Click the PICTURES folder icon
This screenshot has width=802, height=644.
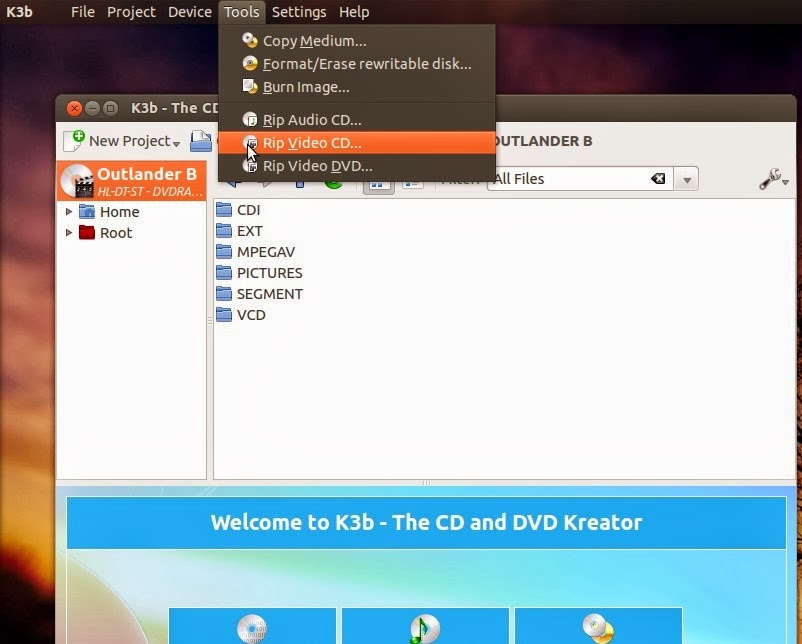224,272
